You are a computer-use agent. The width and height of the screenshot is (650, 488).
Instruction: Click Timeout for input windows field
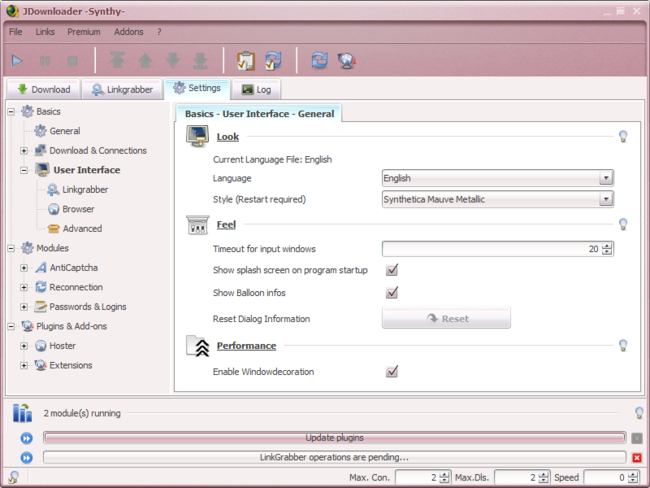point(492,249)
